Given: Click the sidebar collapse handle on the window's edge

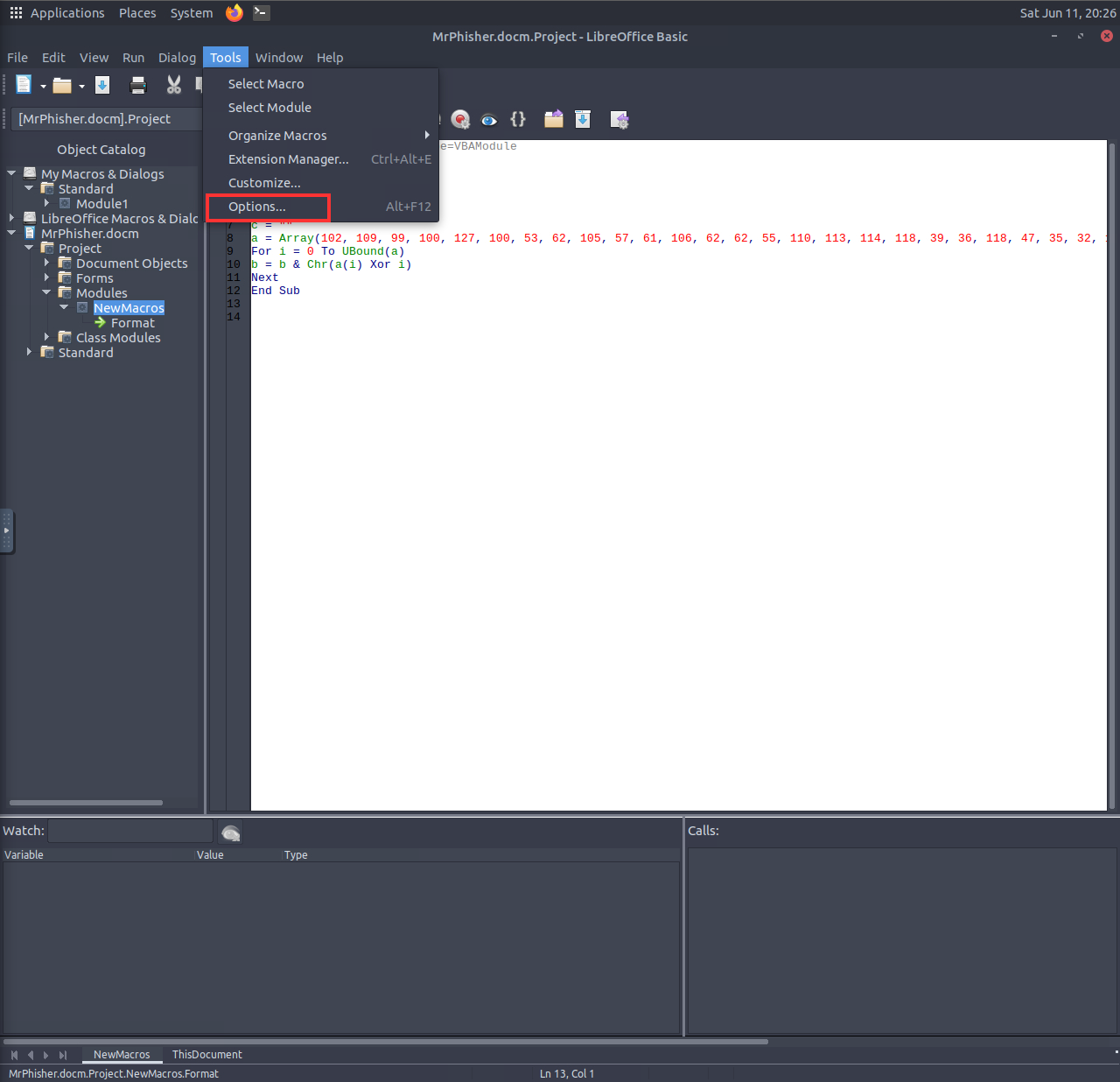Looking at the screenshot, I should point(6,530).
